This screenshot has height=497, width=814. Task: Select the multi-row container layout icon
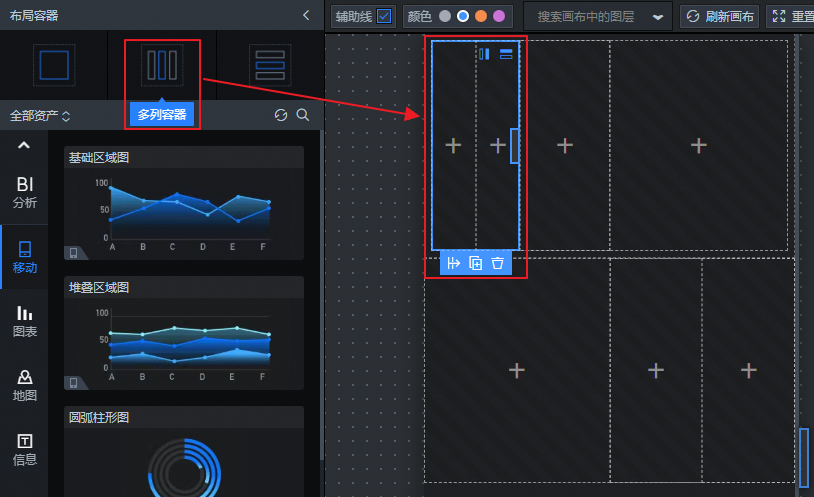coord(270,65)
